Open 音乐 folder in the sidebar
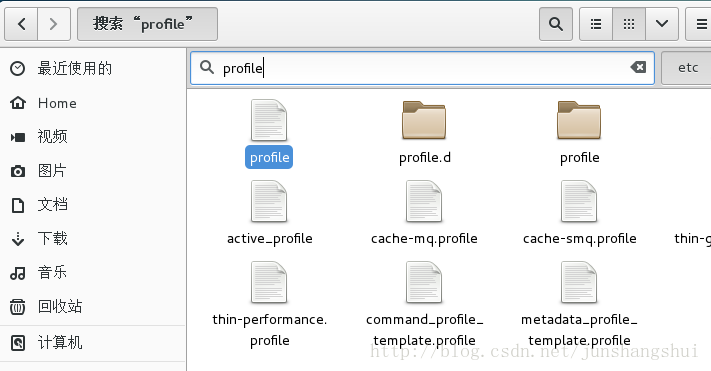Screen dimensions: 711x371 [93, 273]
